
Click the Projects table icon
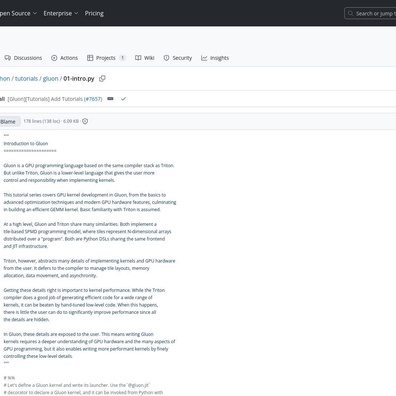[x=90, y=58]
